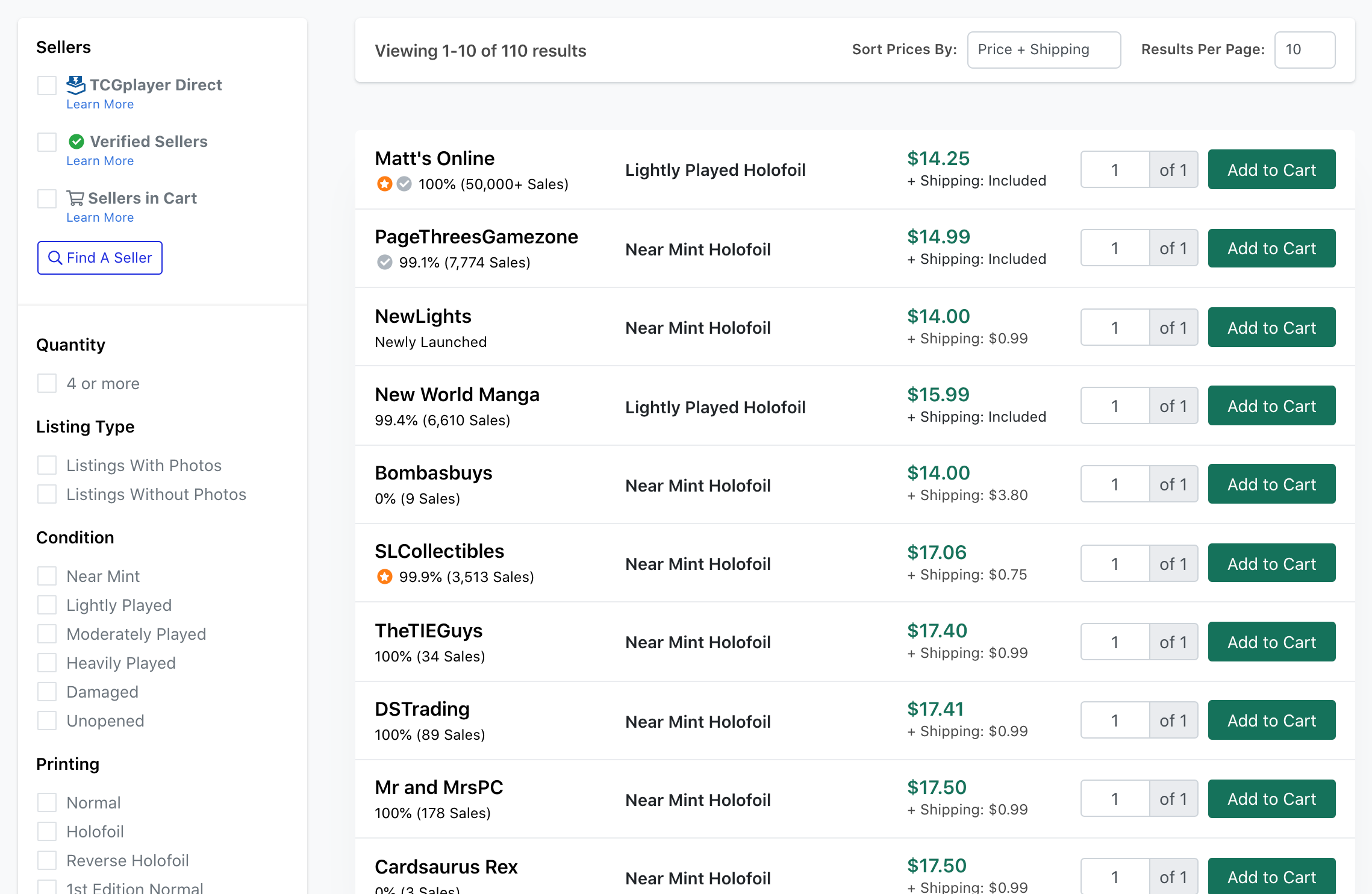This screenshot has height=894, width=1372.
Task: Add Bombasbuys listing to cart
Action: point(1271,484)
